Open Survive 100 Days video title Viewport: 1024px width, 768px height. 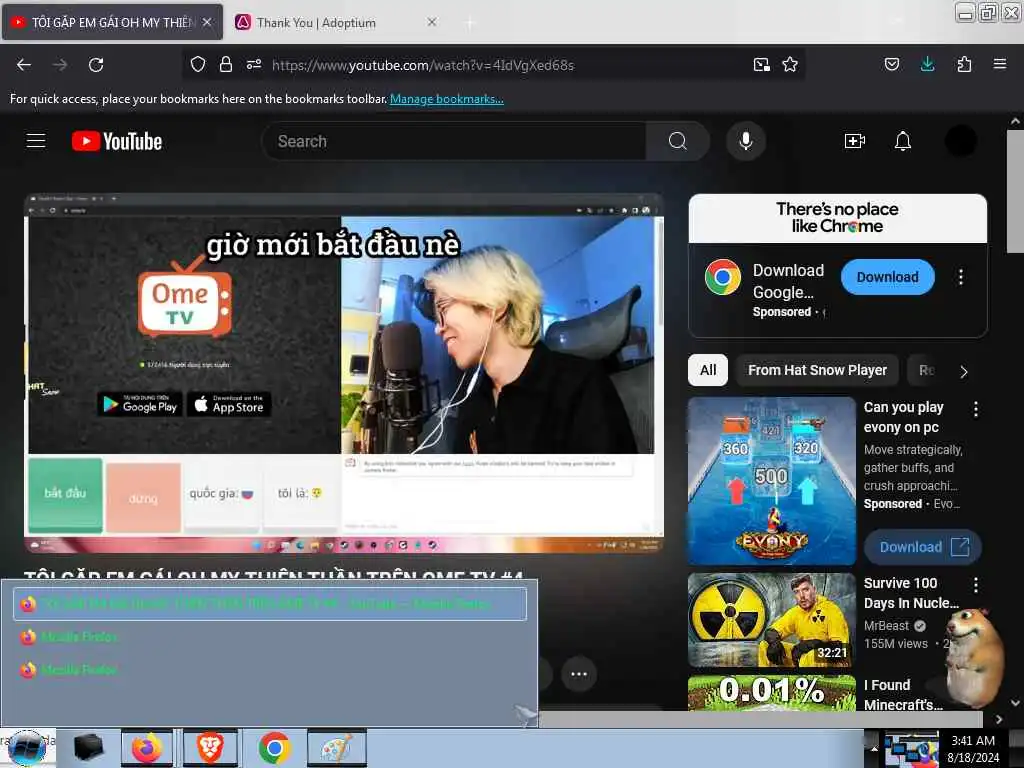(x=911, y=593)
